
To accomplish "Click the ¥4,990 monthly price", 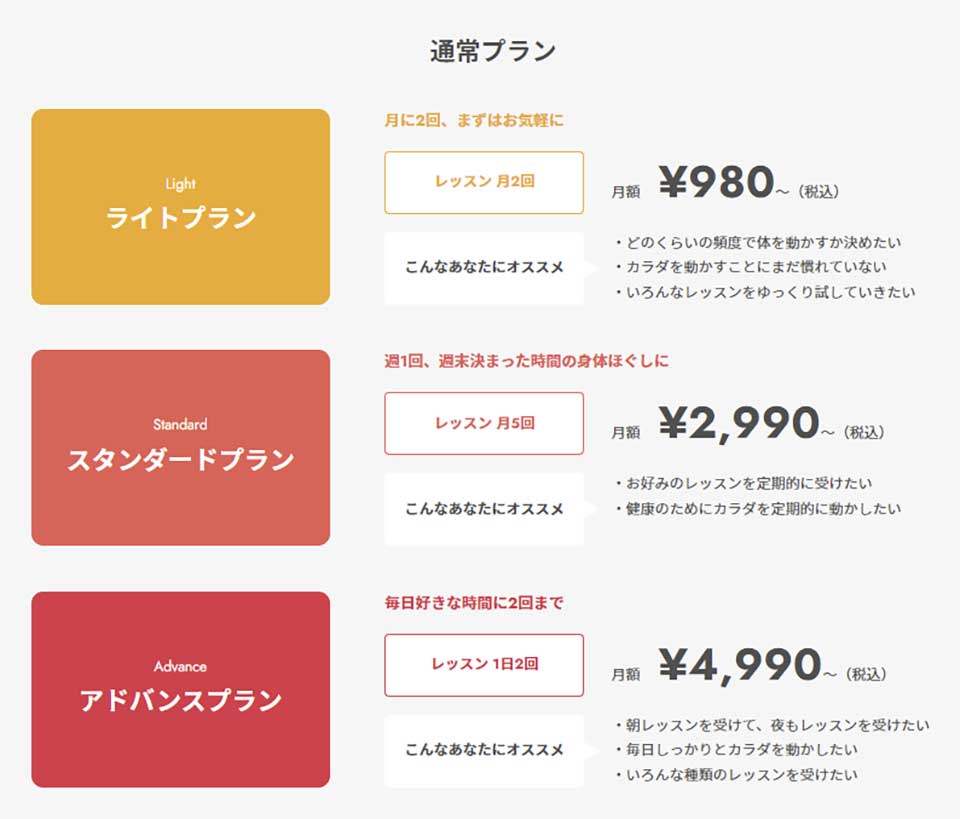I will [x=740, y=665].
